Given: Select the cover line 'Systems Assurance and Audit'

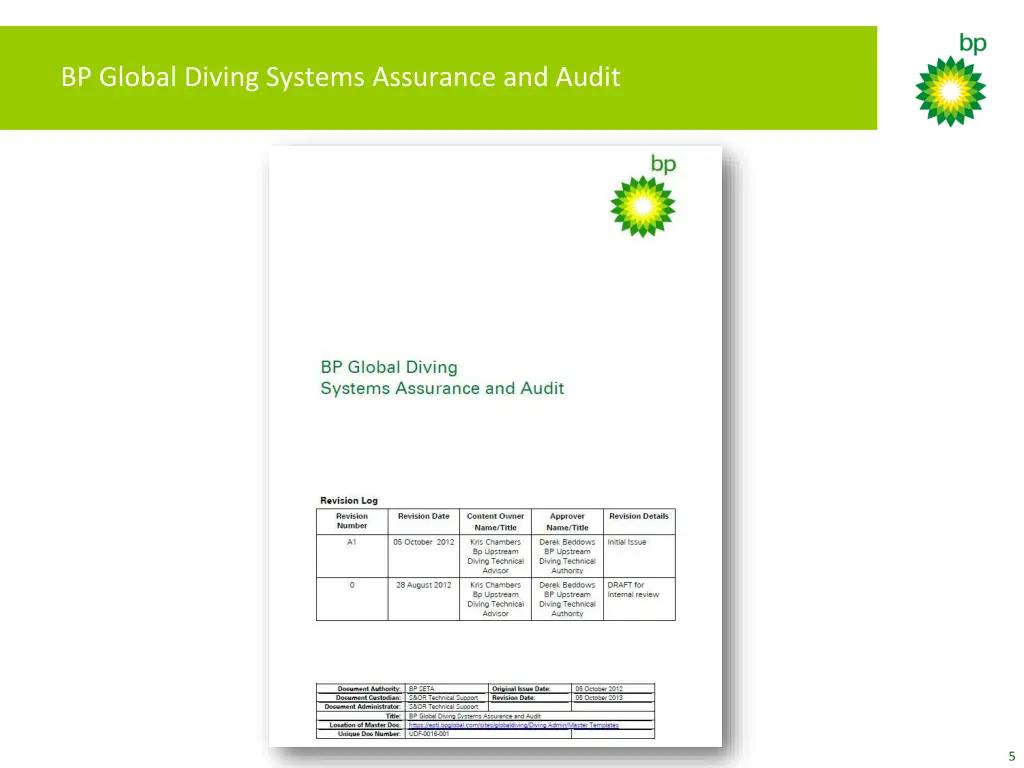Looking at the screenshot, I should 442,388.
